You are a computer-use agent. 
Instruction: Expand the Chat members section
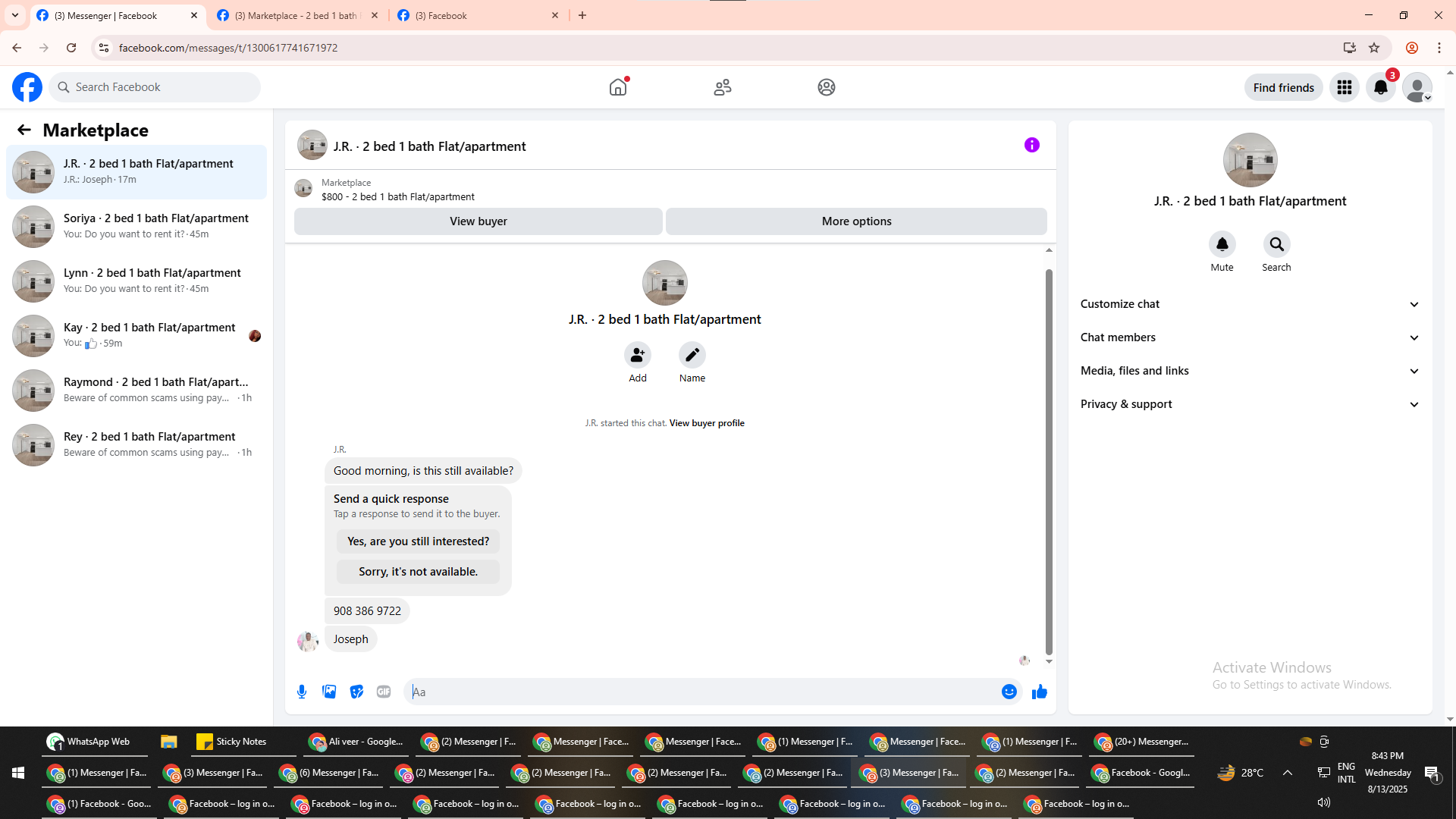[1250, 337]
